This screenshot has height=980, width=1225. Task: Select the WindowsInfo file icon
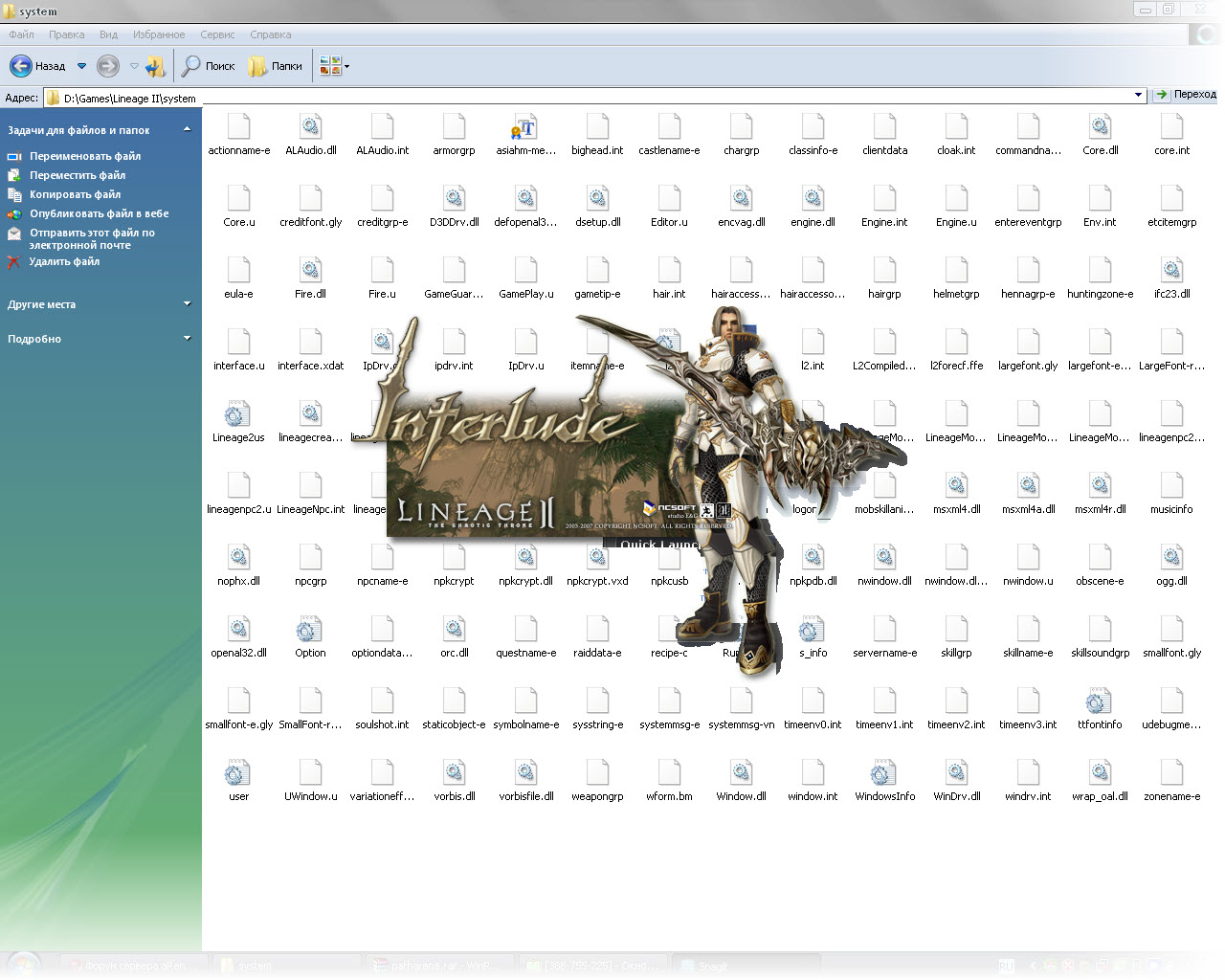[x=884, y=774]
